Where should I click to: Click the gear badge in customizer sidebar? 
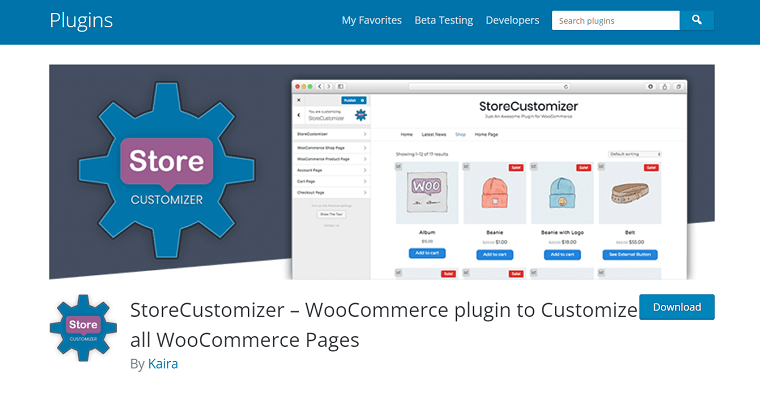[x=361, y=115]
